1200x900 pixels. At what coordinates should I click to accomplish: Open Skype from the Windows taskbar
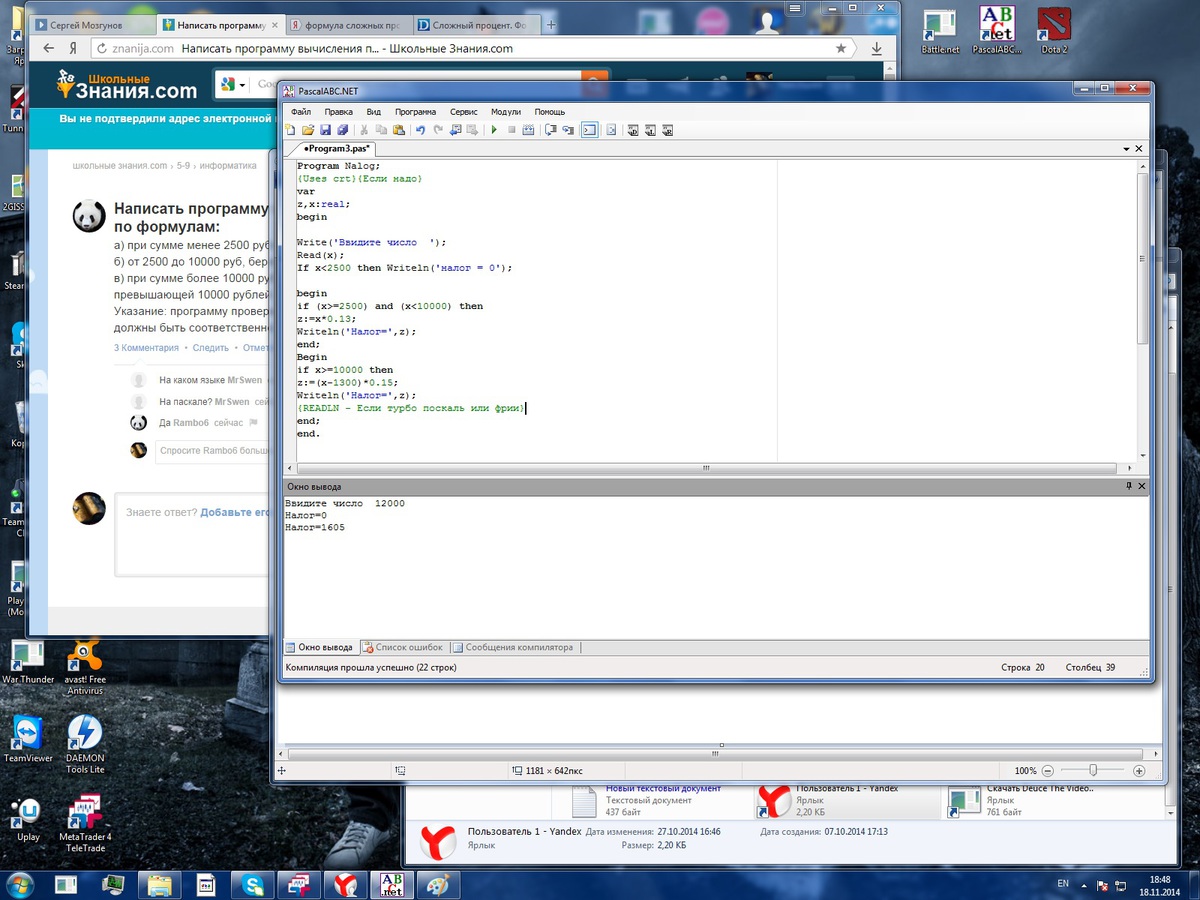252,884
